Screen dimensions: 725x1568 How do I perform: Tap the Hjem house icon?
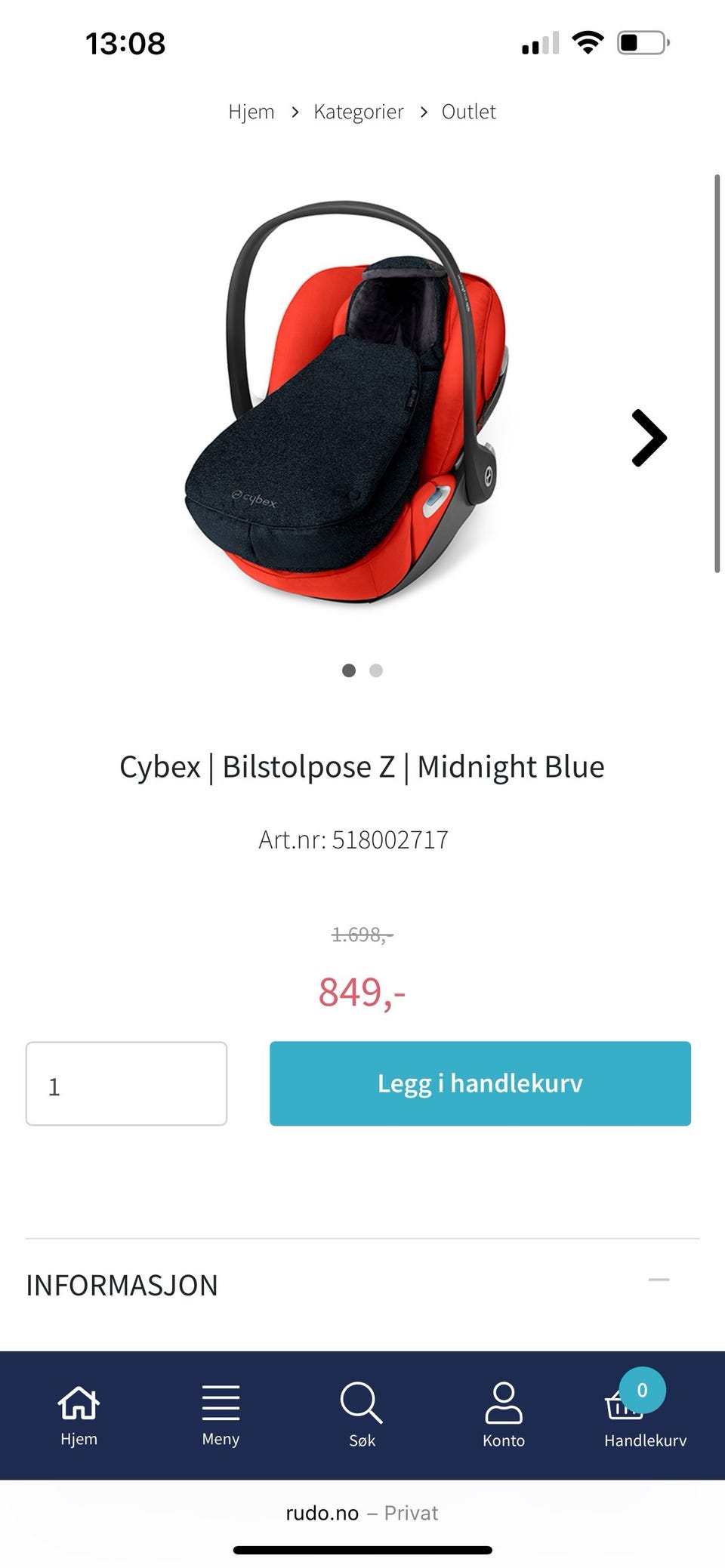[x=79, y=1403]
